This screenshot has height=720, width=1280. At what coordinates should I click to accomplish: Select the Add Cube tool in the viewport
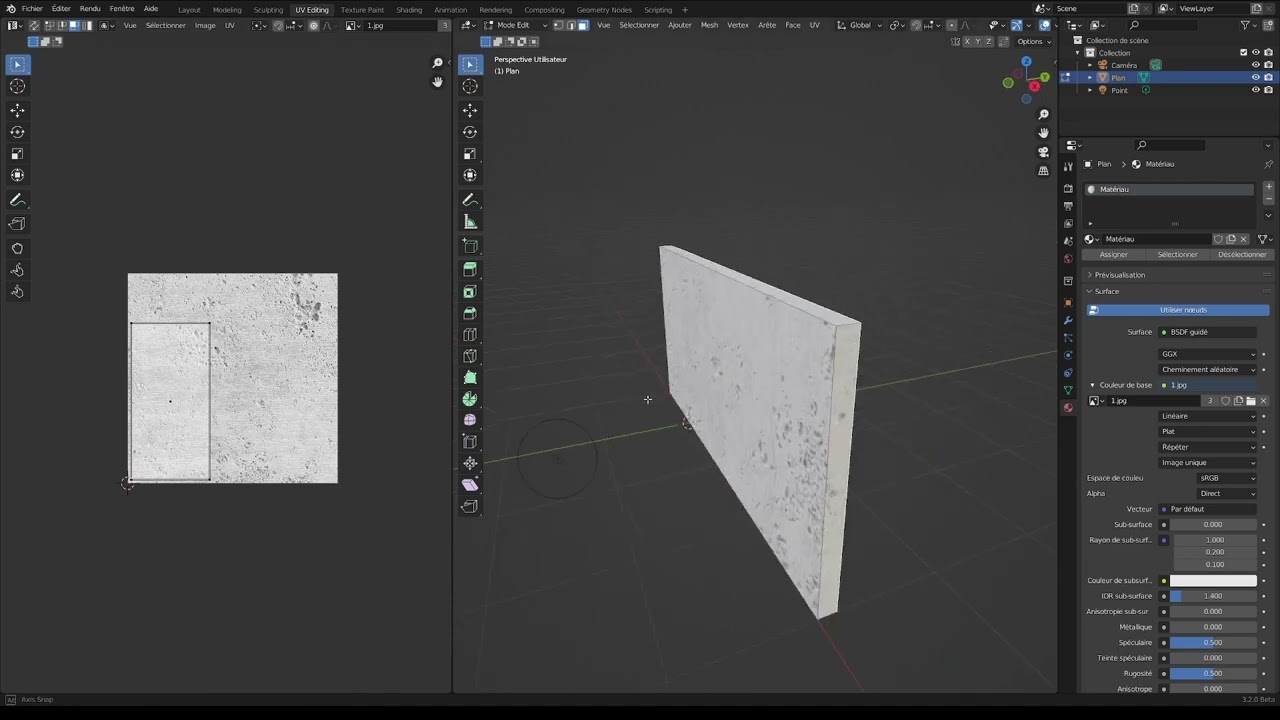pyautogui.click(x=470, y=246)
